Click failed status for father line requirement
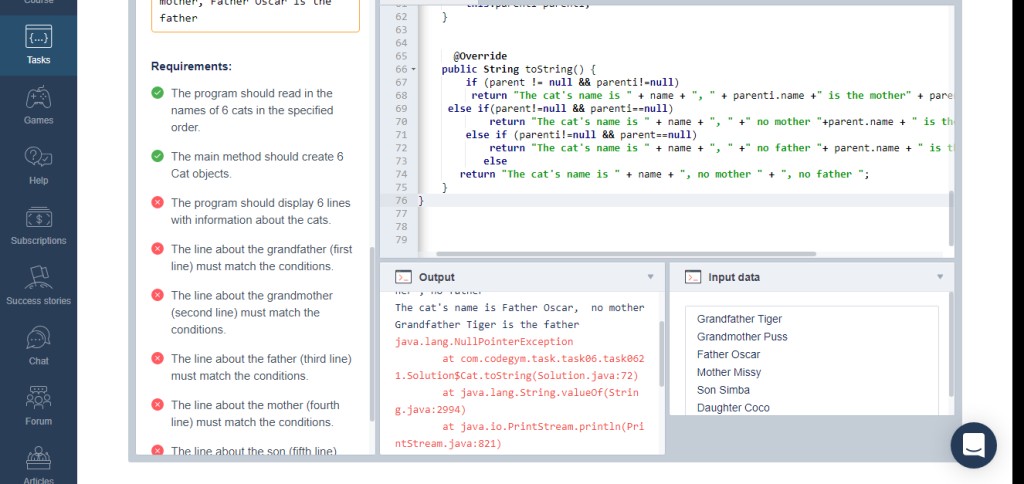 (157, 359)
